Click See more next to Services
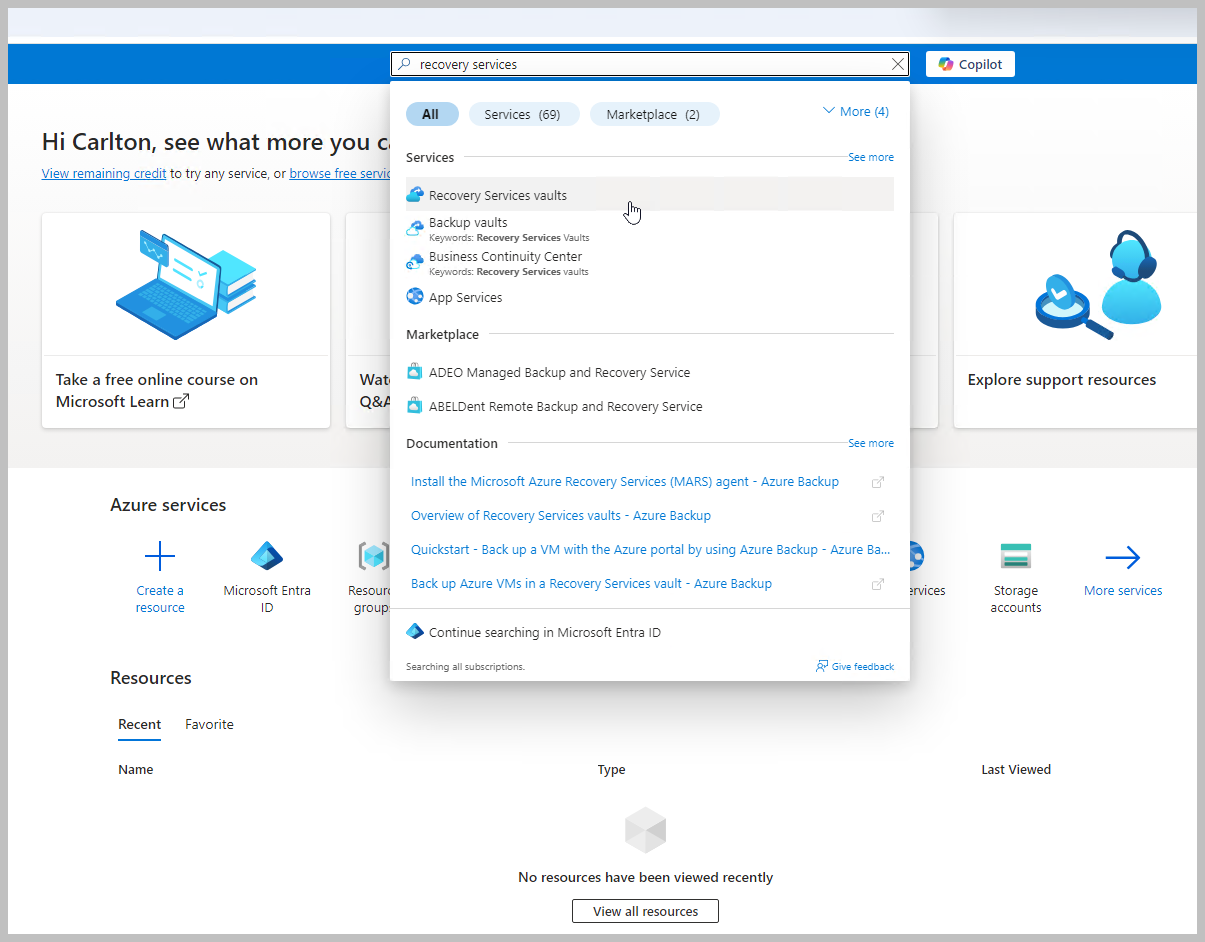 [x=871, y=157]
